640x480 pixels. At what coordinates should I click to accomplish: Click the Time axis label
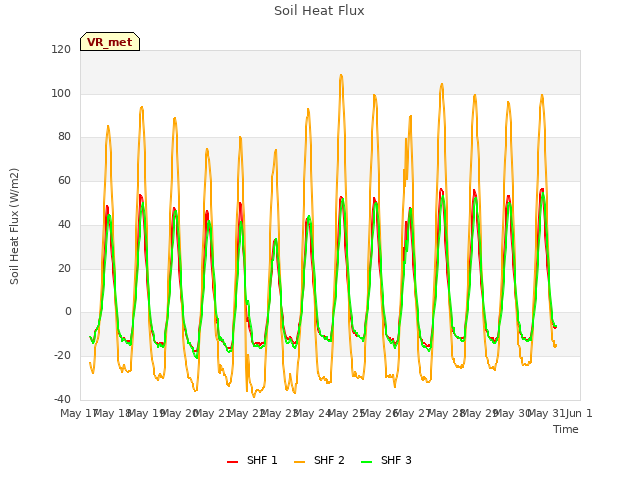click(x=566, y=429)
